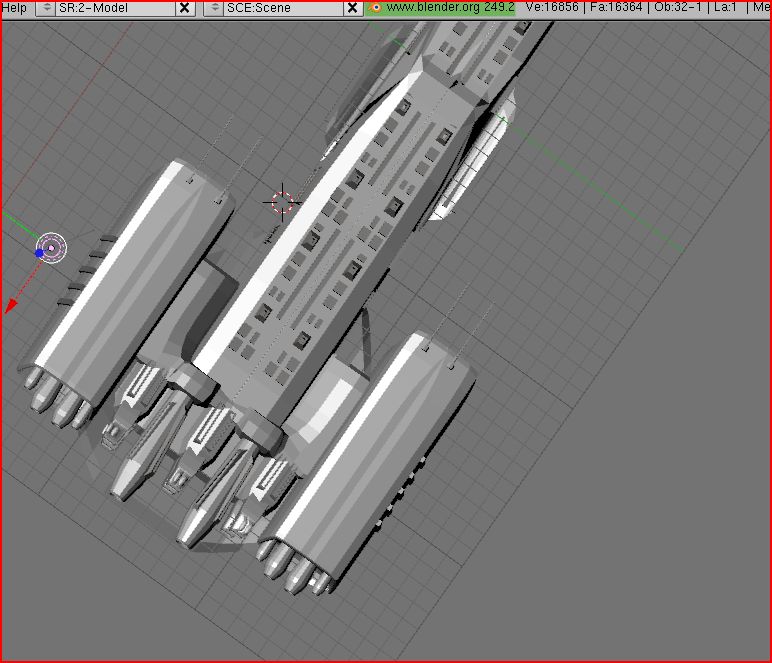Select the lamp object with concentric circles
This screenshot has width=772, height=663.
pos(52,247)
